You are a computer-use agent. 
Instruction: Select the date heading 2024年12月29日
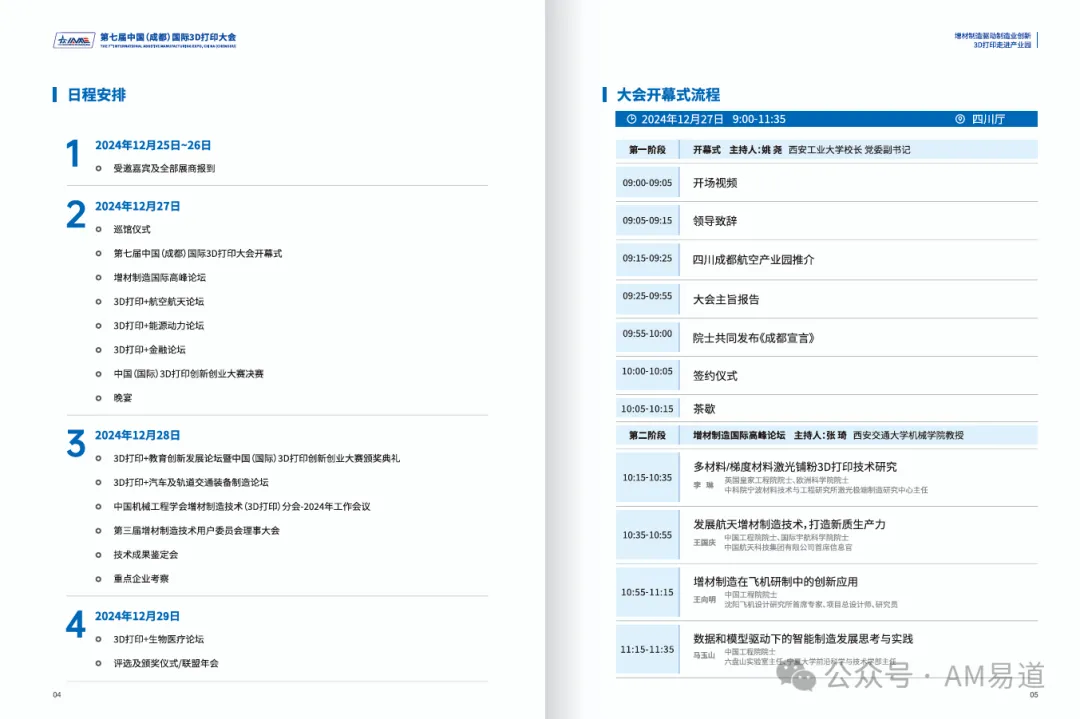(138, 616)
